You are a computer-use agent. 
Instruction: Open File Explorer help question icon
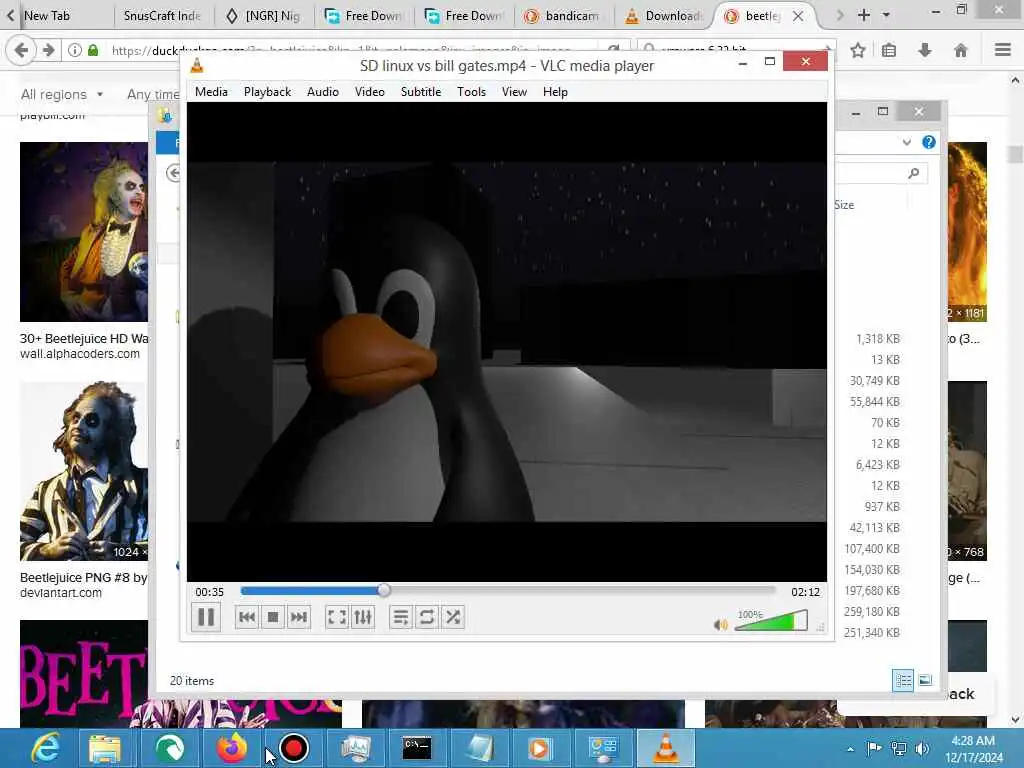click(x=929, y=142)
